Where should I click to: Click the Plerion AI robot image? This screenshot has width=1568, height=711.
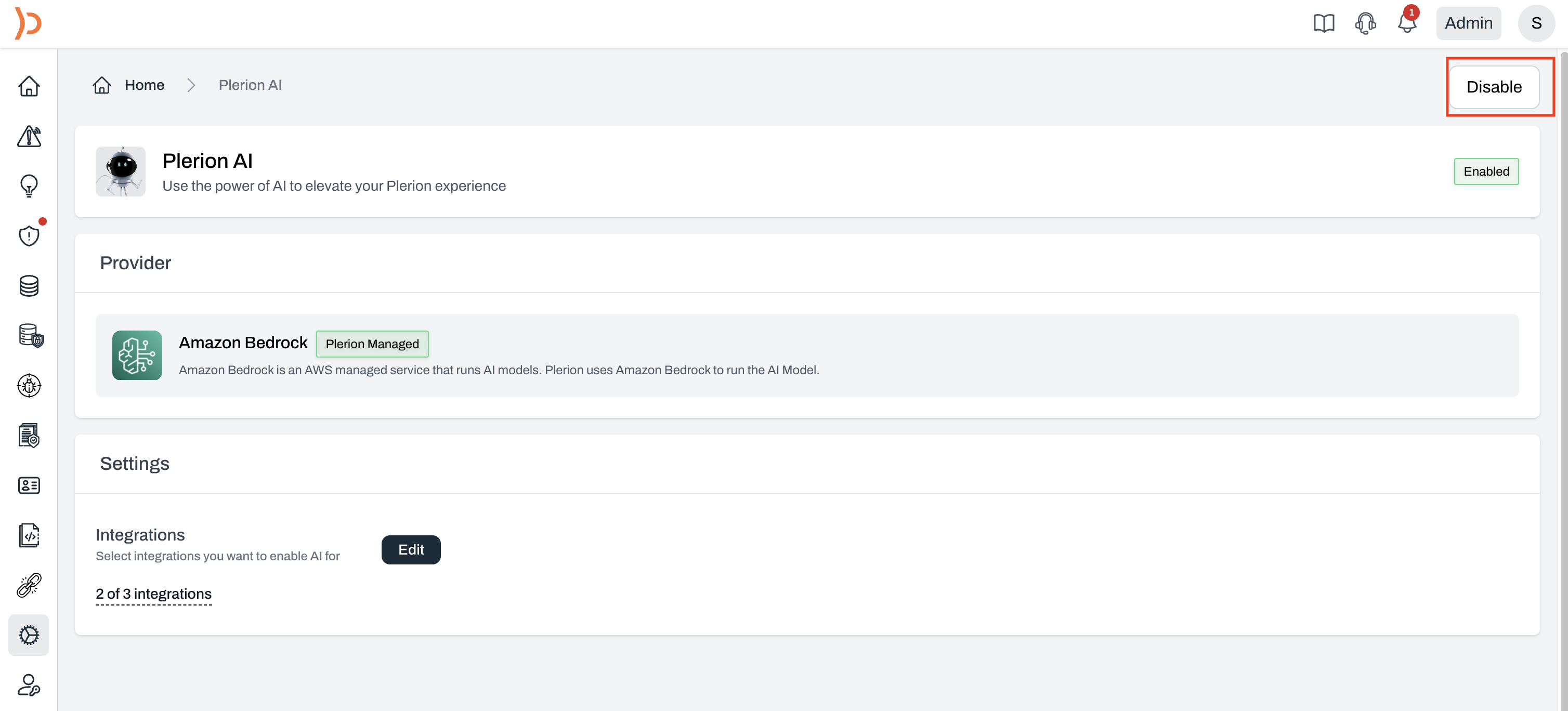(121, 172)
